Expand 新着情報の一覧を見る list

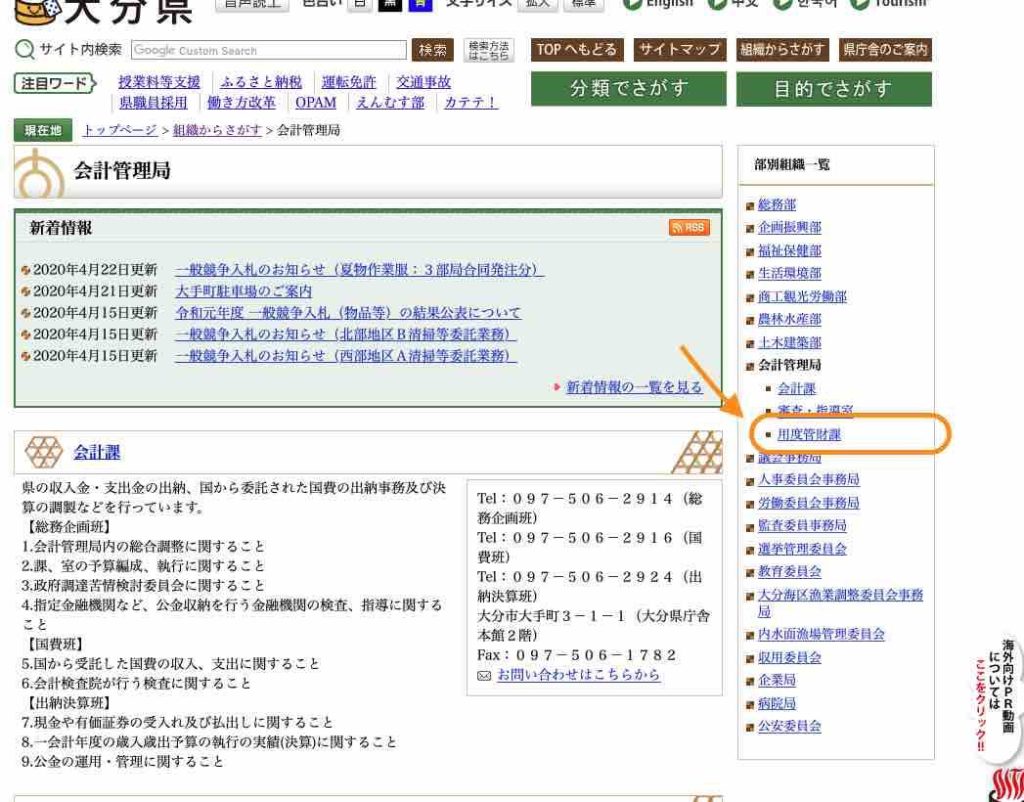634,388
